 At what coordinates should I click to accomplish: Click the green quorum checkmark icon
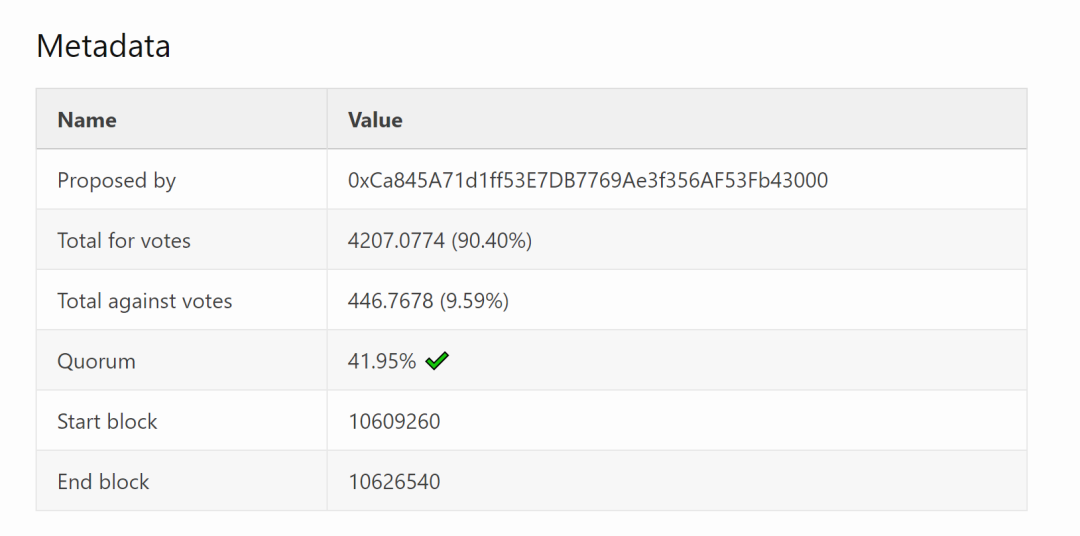(x=437, y=360)
